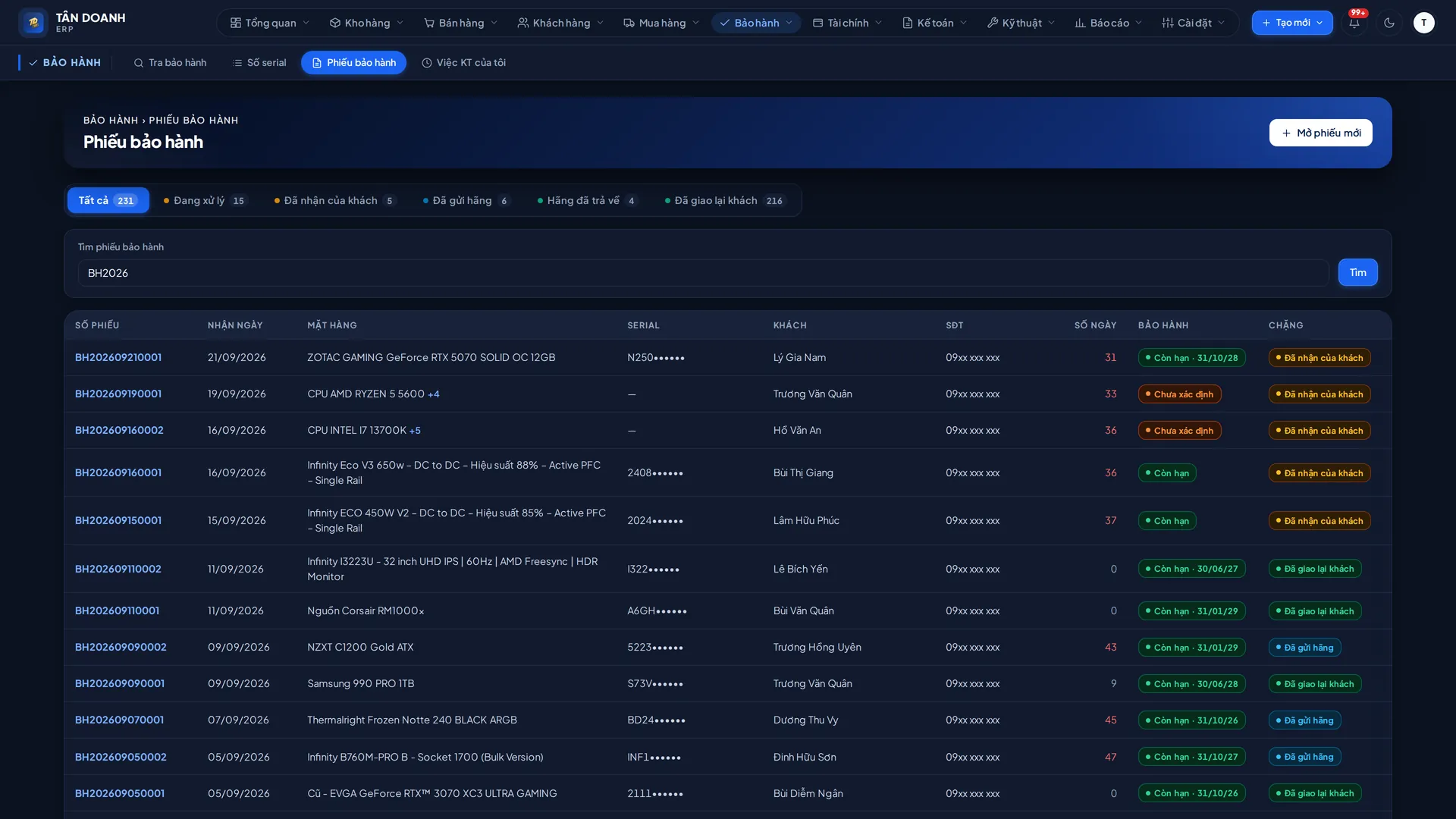Click the Việc KT của tôi clock icon

pos(427,63)
